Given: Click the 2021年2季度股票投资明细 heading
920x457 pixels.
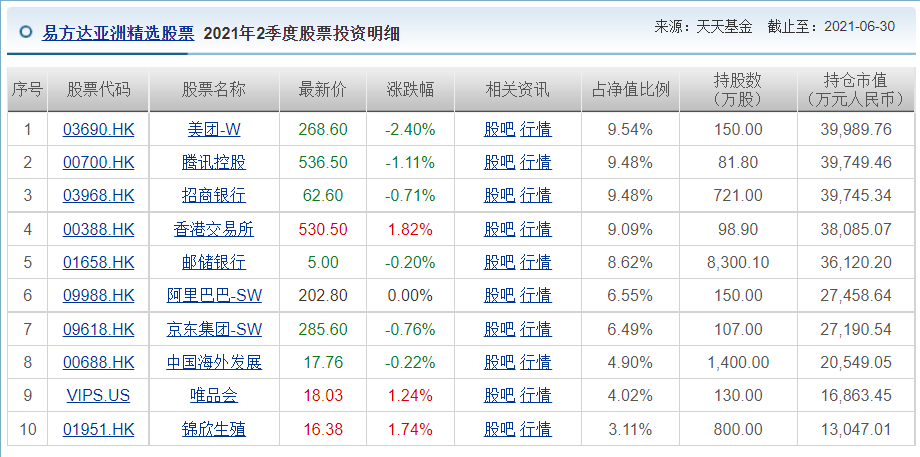Looking at the screenshot, I should pos(302,33).
